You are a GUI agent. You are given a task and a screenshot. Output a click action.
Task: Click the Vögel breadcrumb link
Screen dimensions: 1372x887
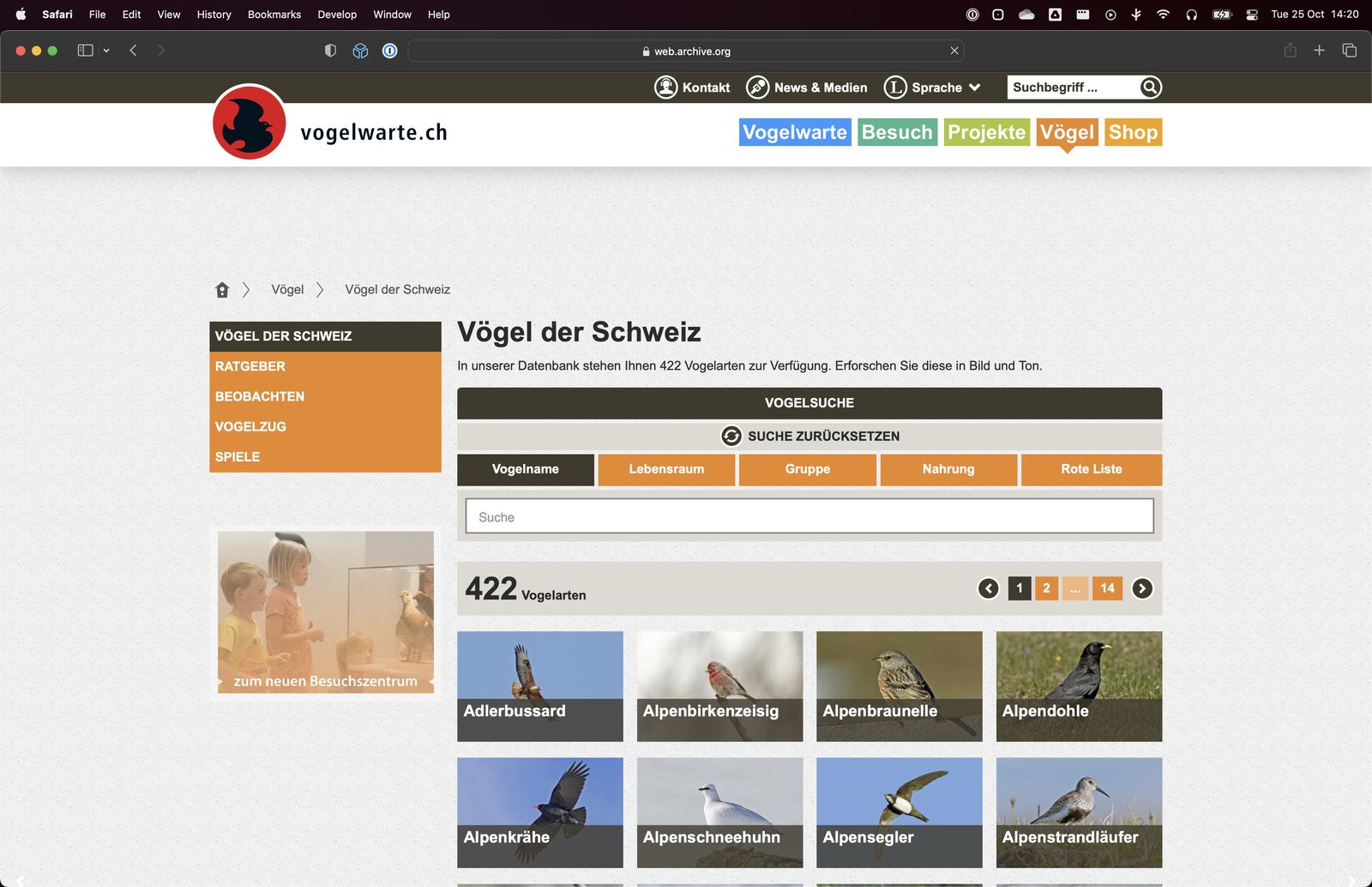click(287, 290)
